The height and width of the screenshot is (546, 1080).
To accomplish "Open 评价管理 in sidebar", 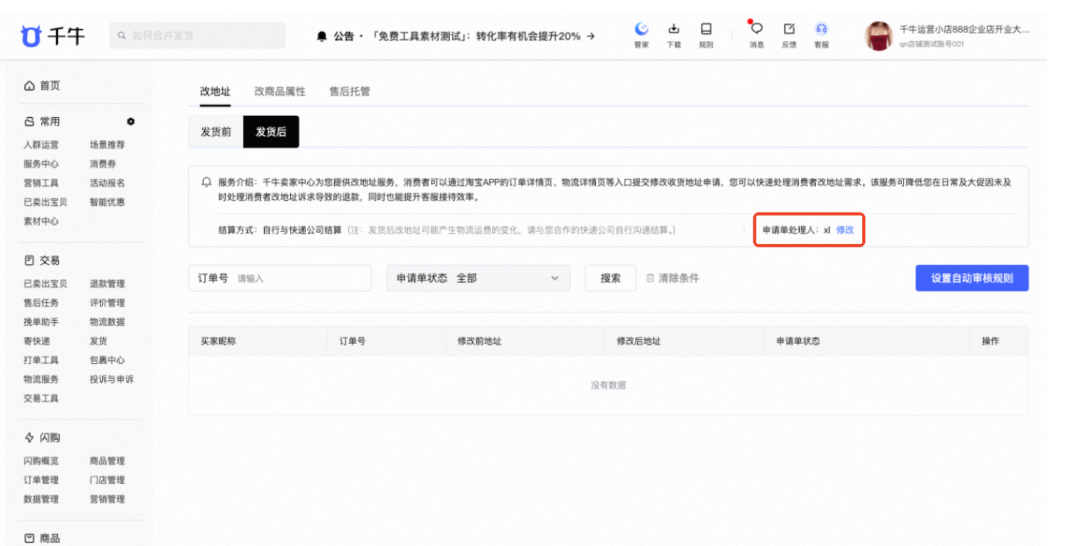I will coord(107,303).
